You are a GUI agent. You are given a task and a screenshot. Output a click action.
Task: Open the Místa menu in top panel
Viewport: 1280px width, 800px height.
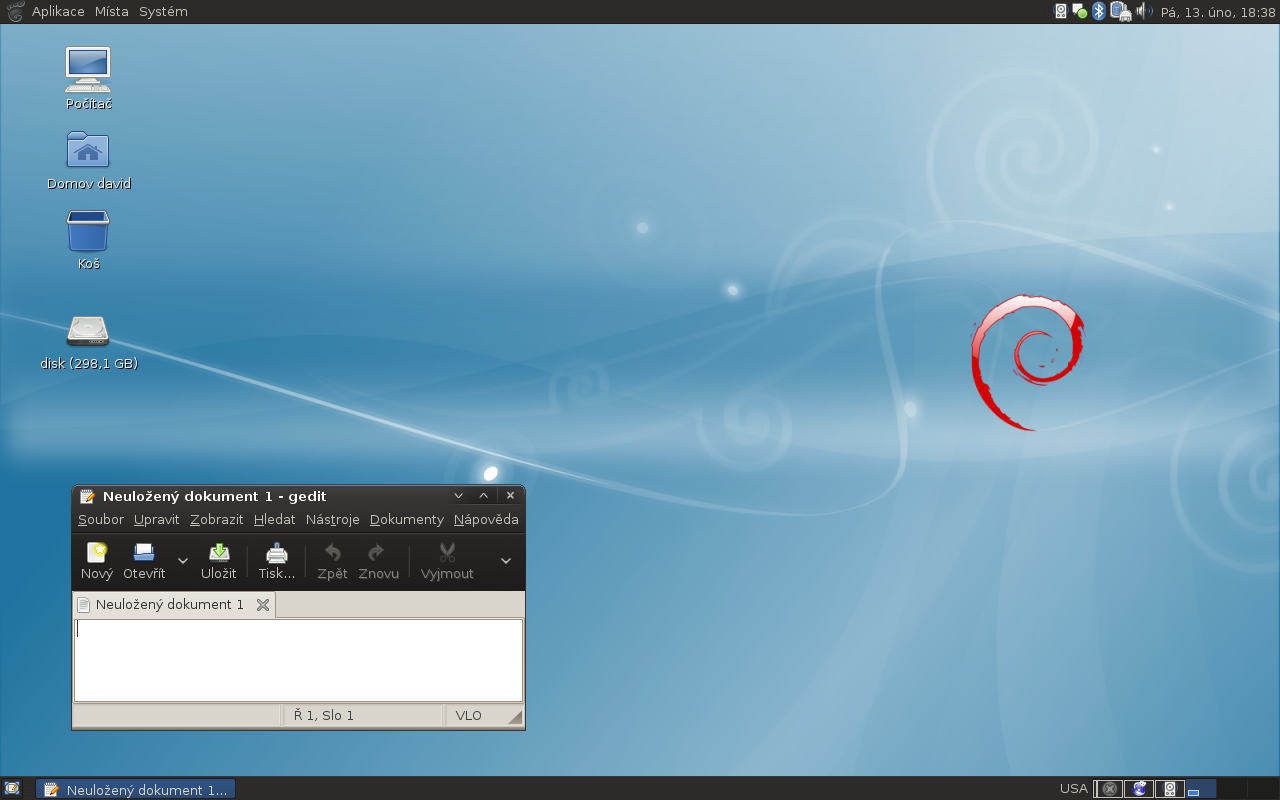tap(112, 11)
